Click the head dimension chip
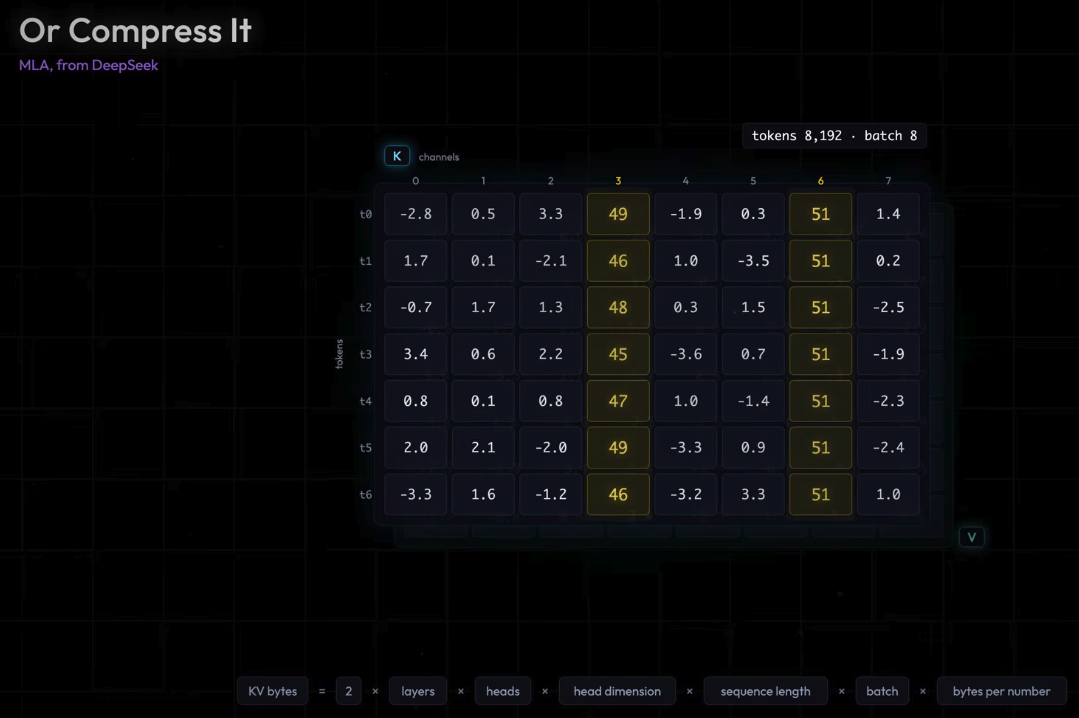The width and height of the screenshot is (1079, 718). coord(617,691)
